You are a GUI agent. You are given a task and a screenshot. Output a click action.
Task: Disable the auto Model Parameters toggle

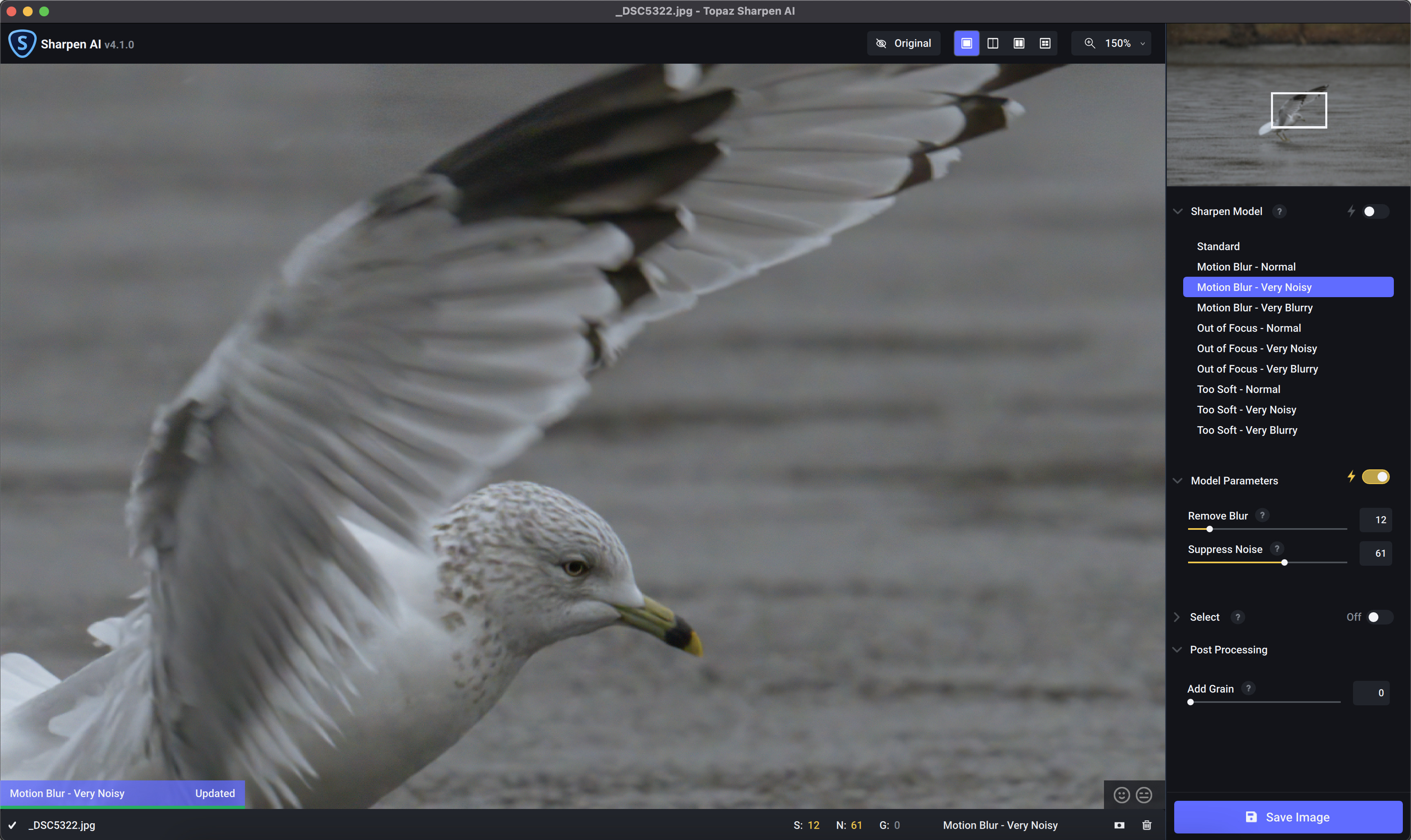1375,477
